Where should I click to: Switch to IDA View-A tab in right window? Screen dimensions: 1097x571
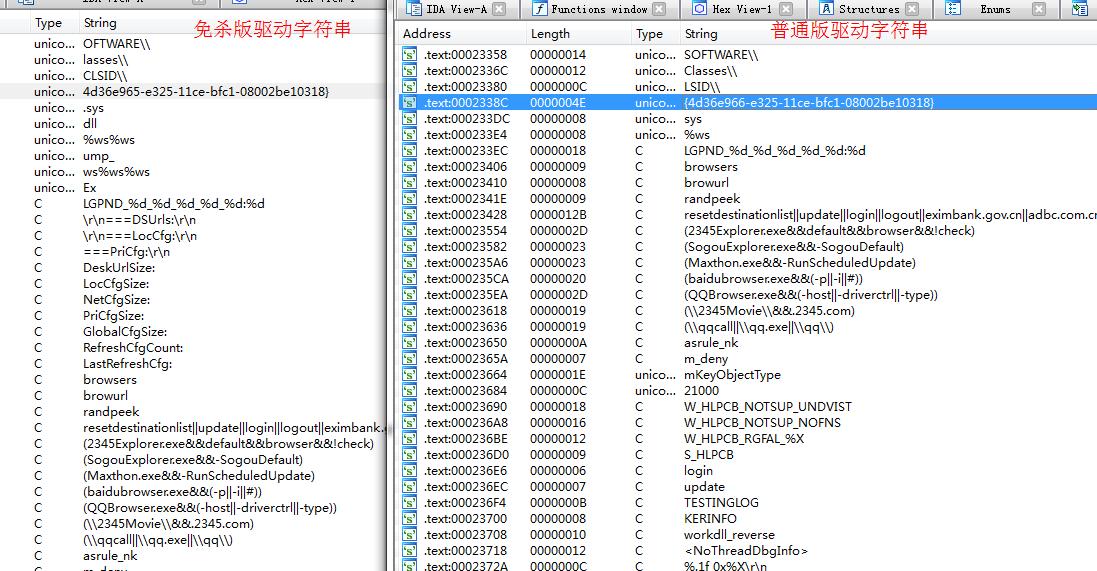click(458, 9)
